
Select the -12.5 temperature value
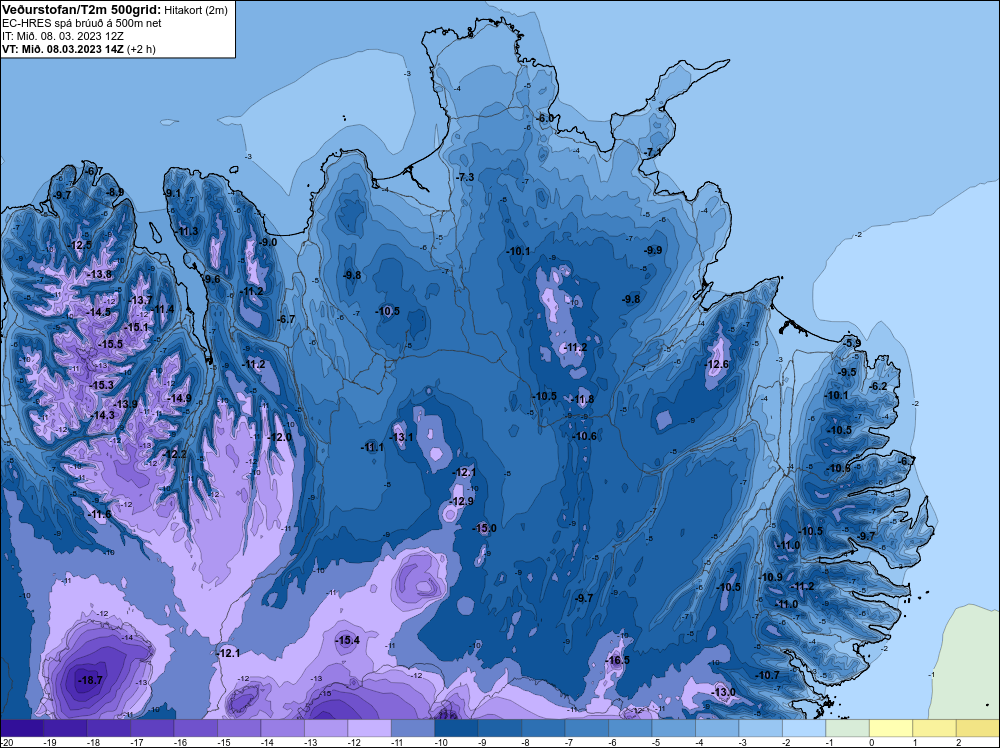tap(80, 245)
